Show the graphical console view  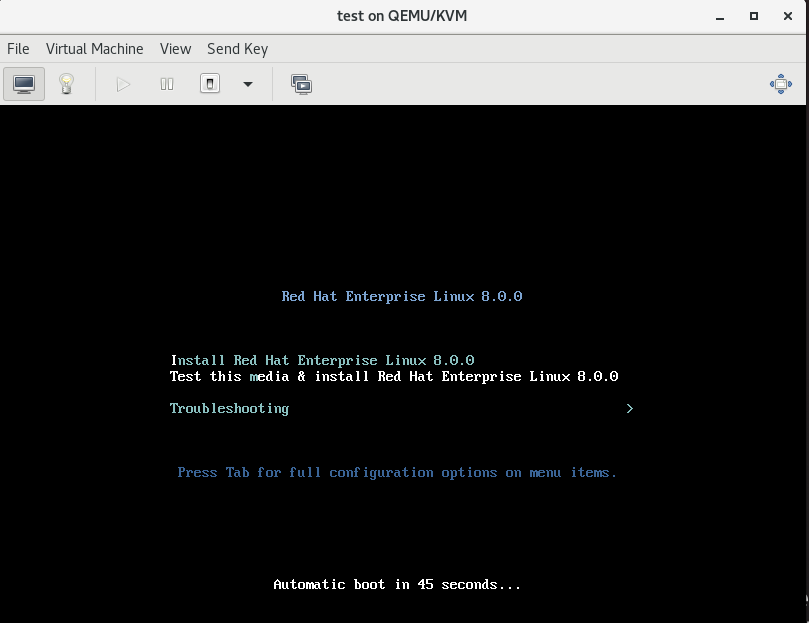point(24,84)
